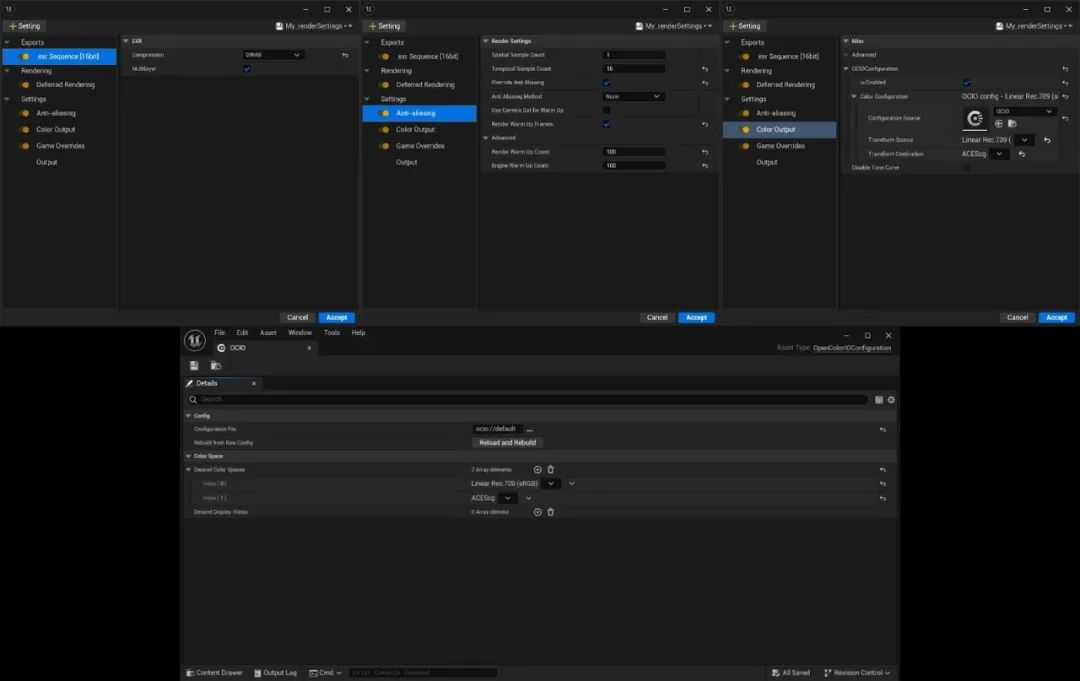
Task: Add element to Desired Color Spaces array
Action: pyautogui.click(x=537, y=470)
